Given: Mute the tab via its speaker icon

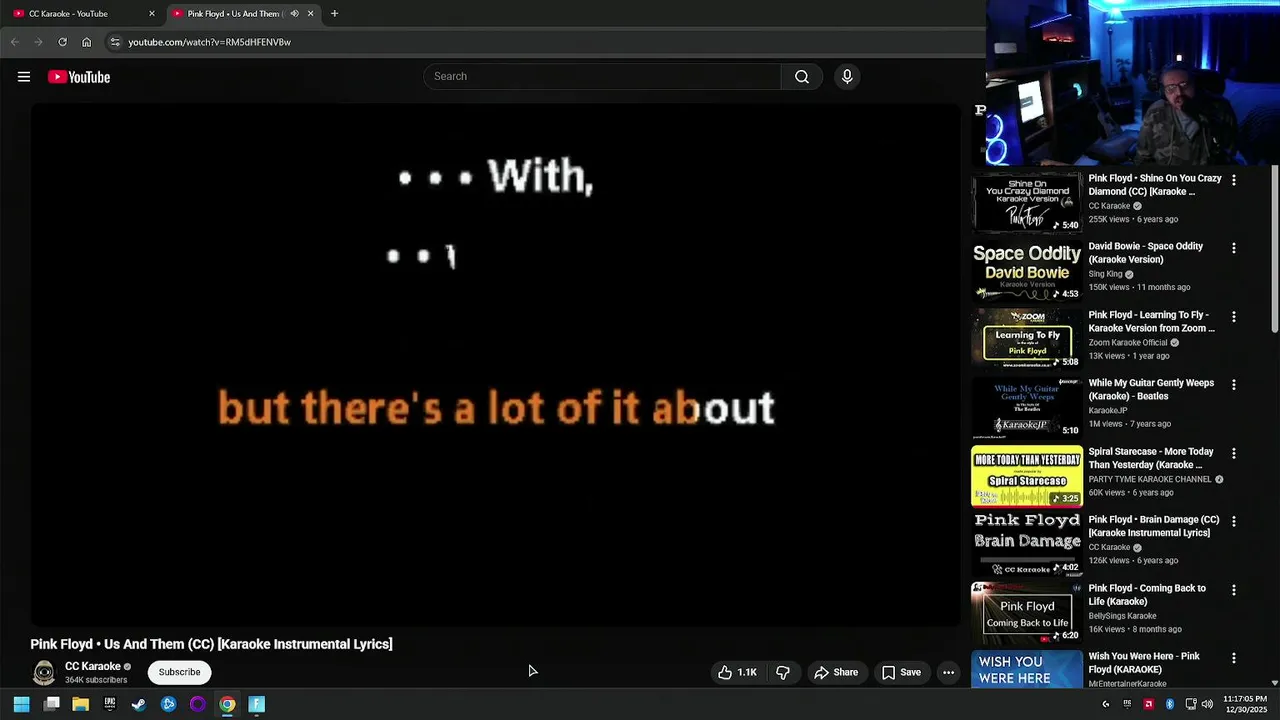Looking at the screenshot, I should click(294, 14).
